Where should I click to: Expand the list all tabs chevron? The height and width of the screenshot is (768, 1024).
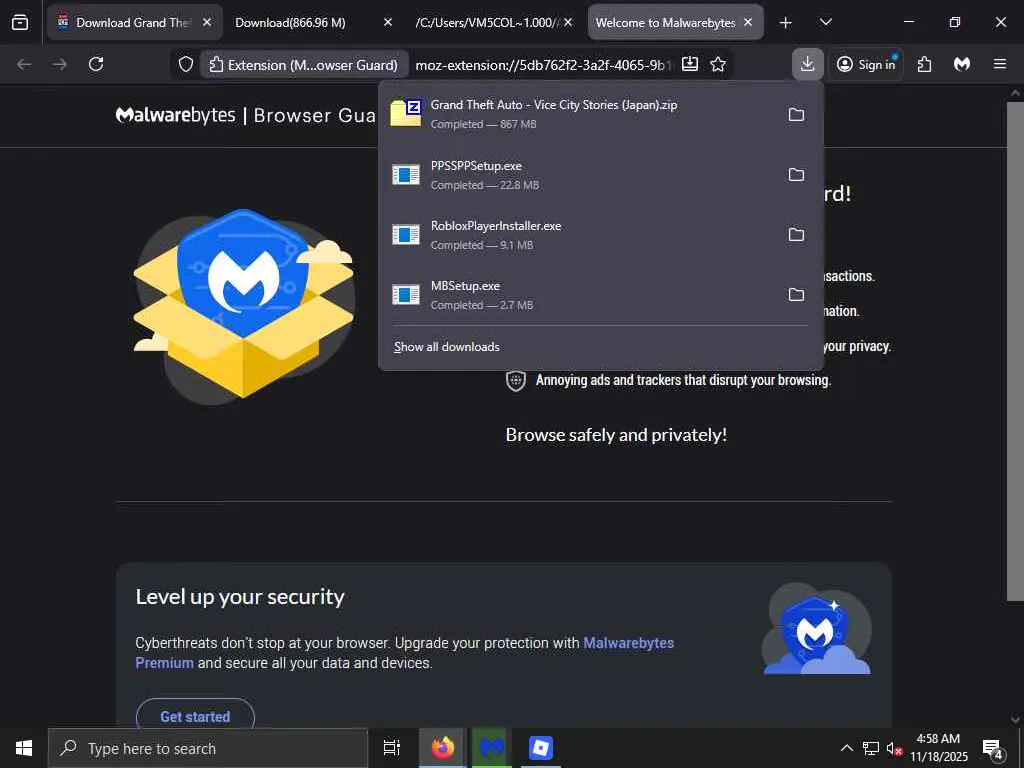click(x=825, y=22)
